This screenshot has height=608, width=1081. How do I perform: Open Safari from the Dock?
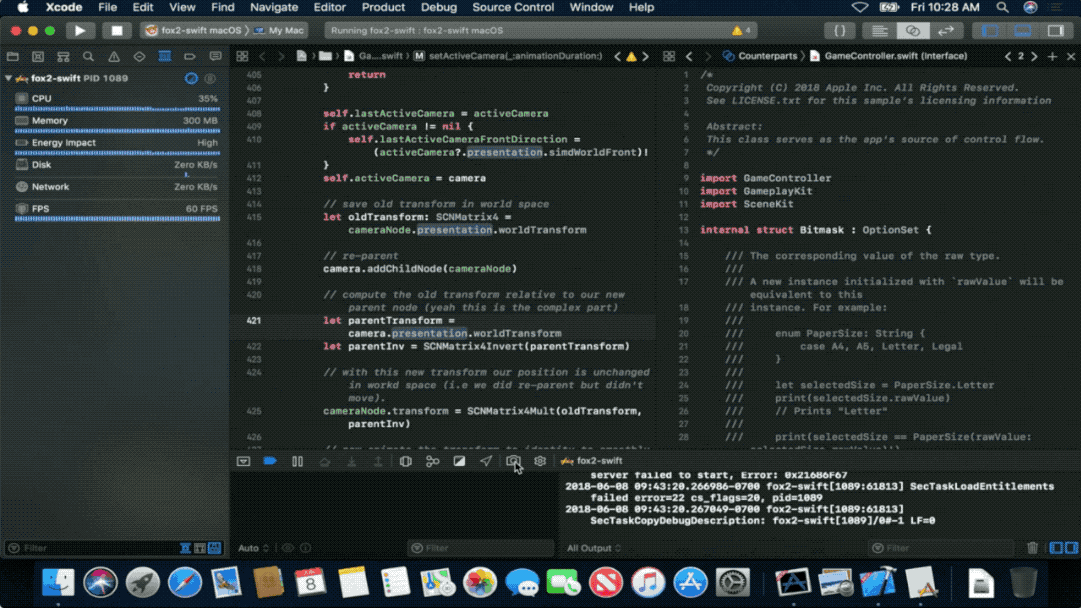click(185, 583)
